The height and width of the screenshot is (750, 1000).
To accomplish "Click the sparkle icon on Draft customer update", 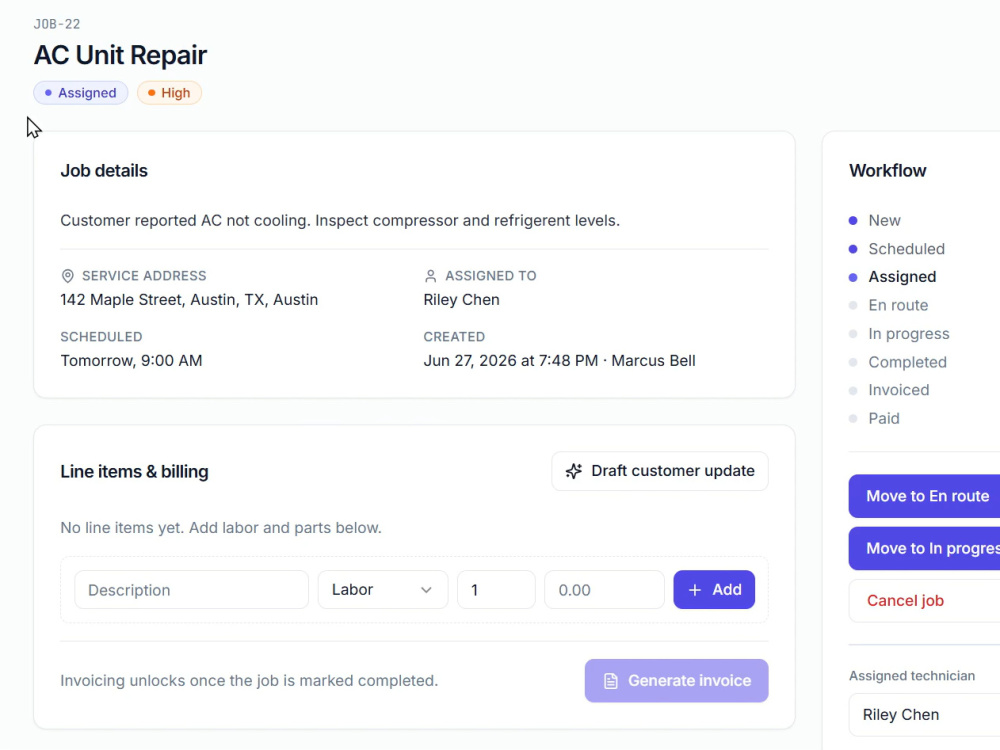I will click(x=573, y=471).
